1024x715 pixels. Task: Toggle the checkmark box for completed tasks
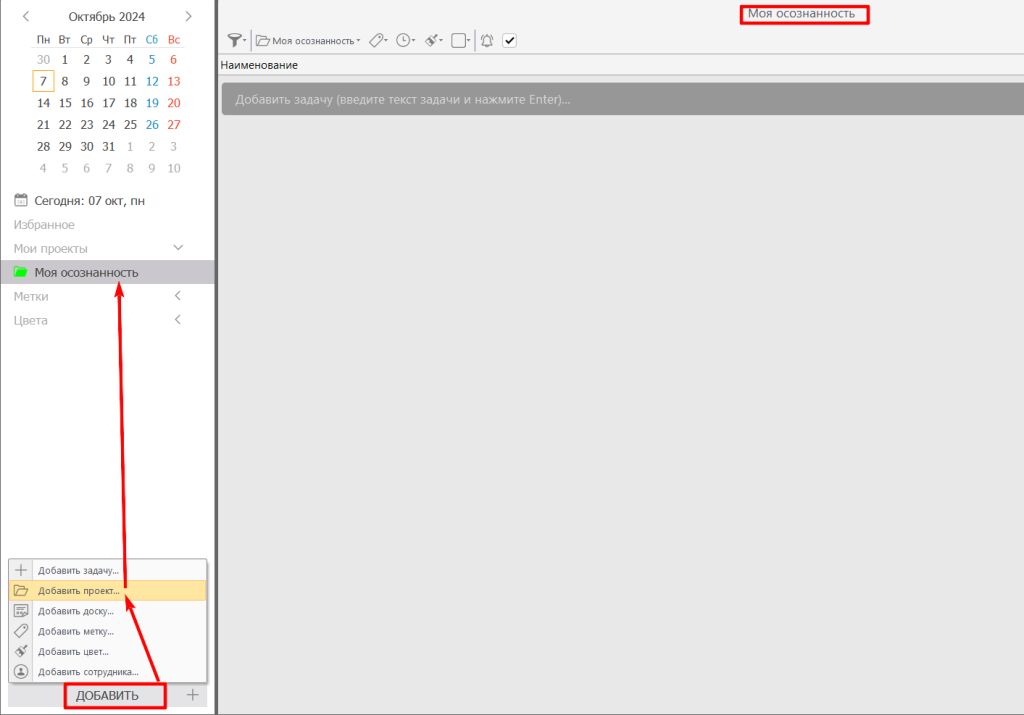point(509,40)
